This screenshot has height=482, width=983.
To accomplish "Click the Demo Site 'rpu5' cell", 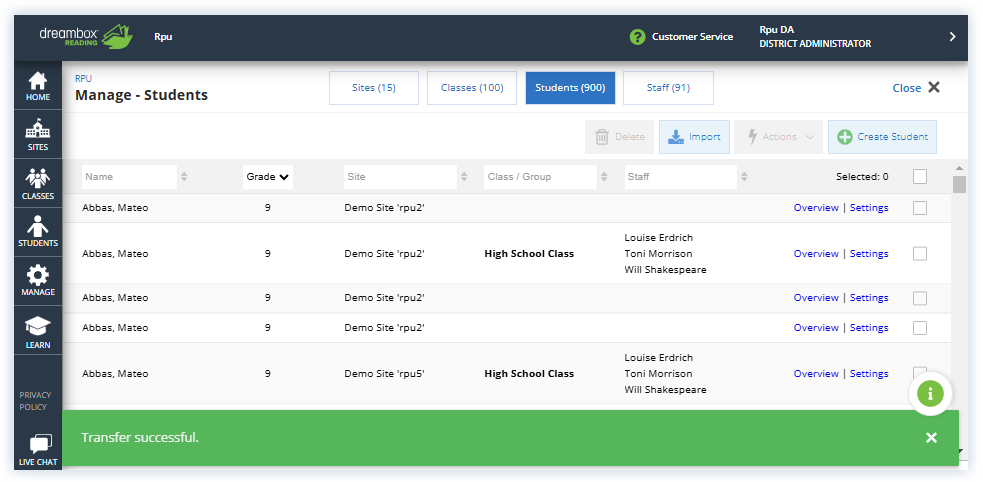I will point(384,374).
